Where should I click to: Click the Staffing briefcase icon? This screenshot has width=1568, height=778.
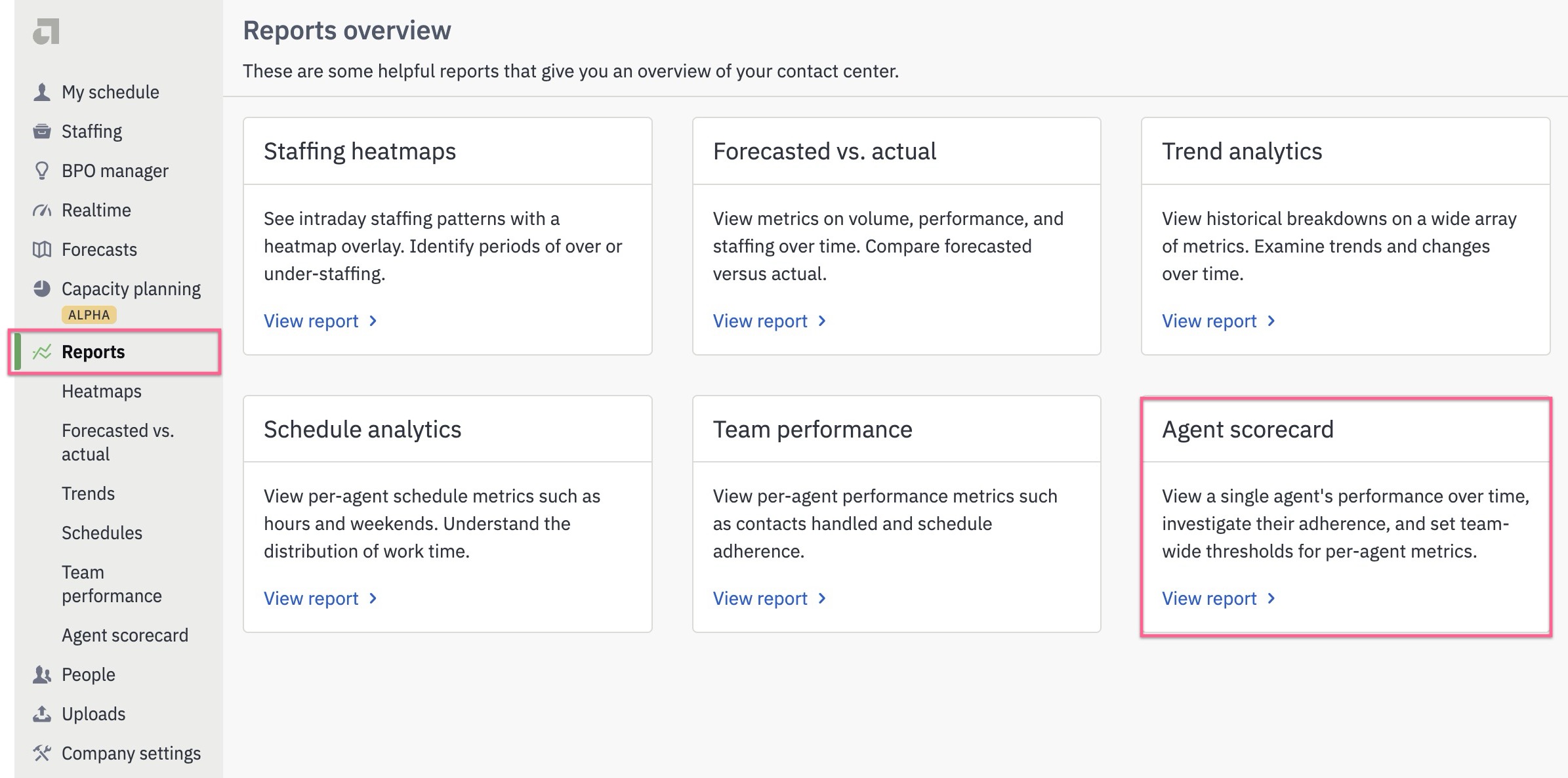tap(42, 131)
